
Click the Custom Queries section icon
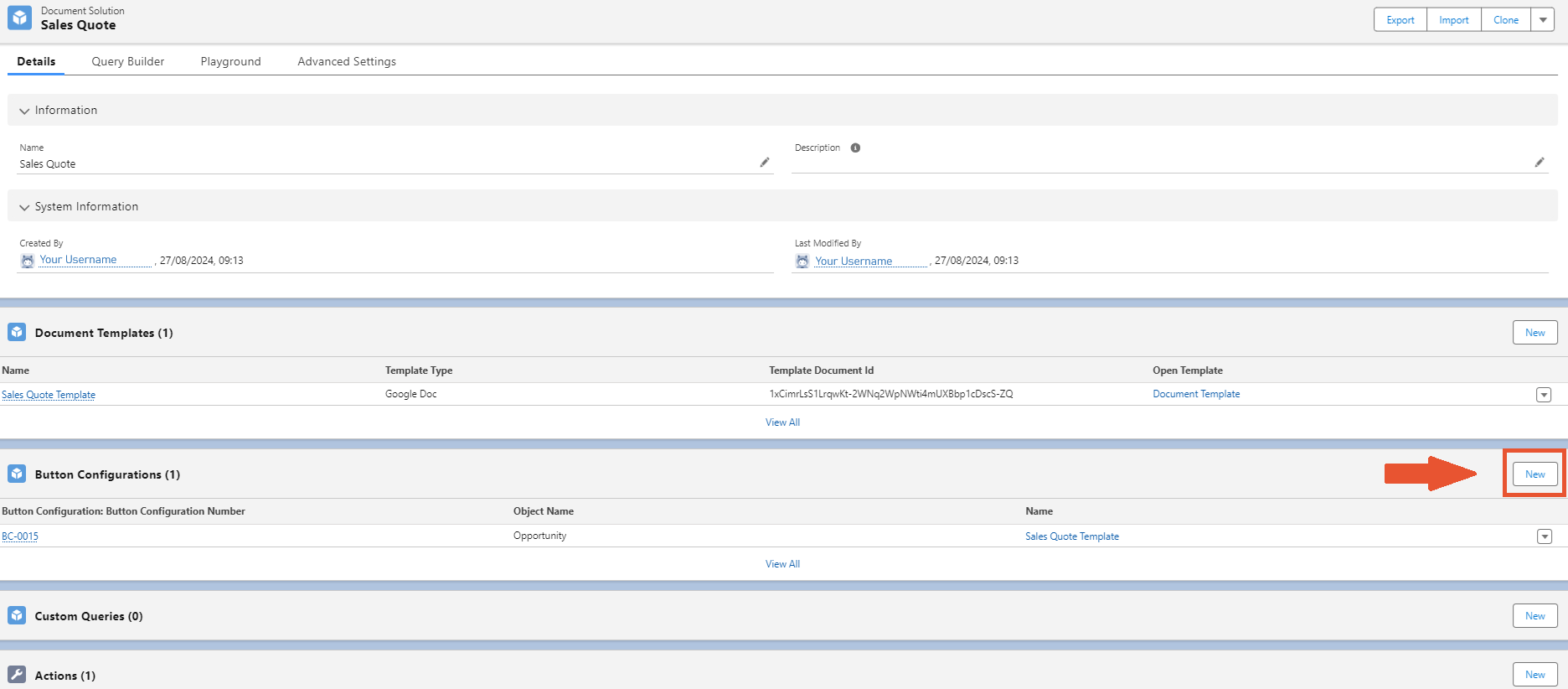coord(17,616)
